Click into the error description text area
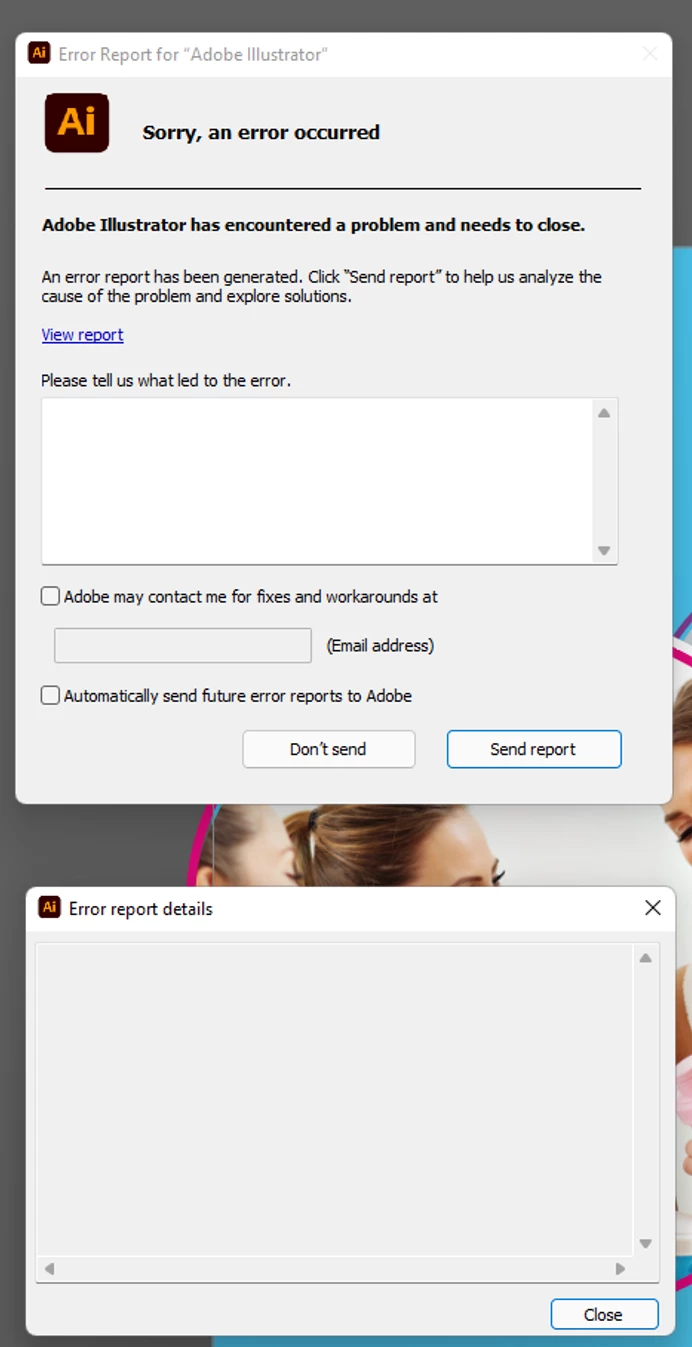 coord(318,481)
